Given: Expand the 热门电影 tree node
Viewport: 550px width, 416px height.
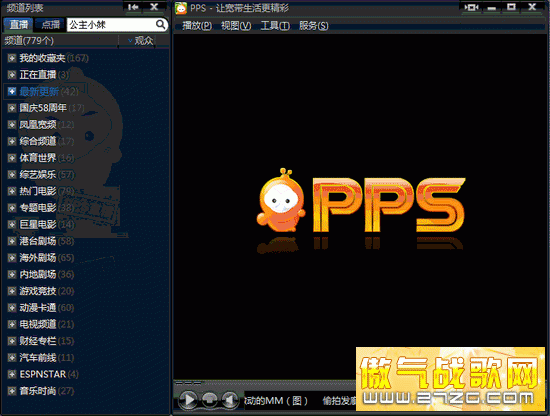Looking at the screenshot, I should [x=12, y=191].
